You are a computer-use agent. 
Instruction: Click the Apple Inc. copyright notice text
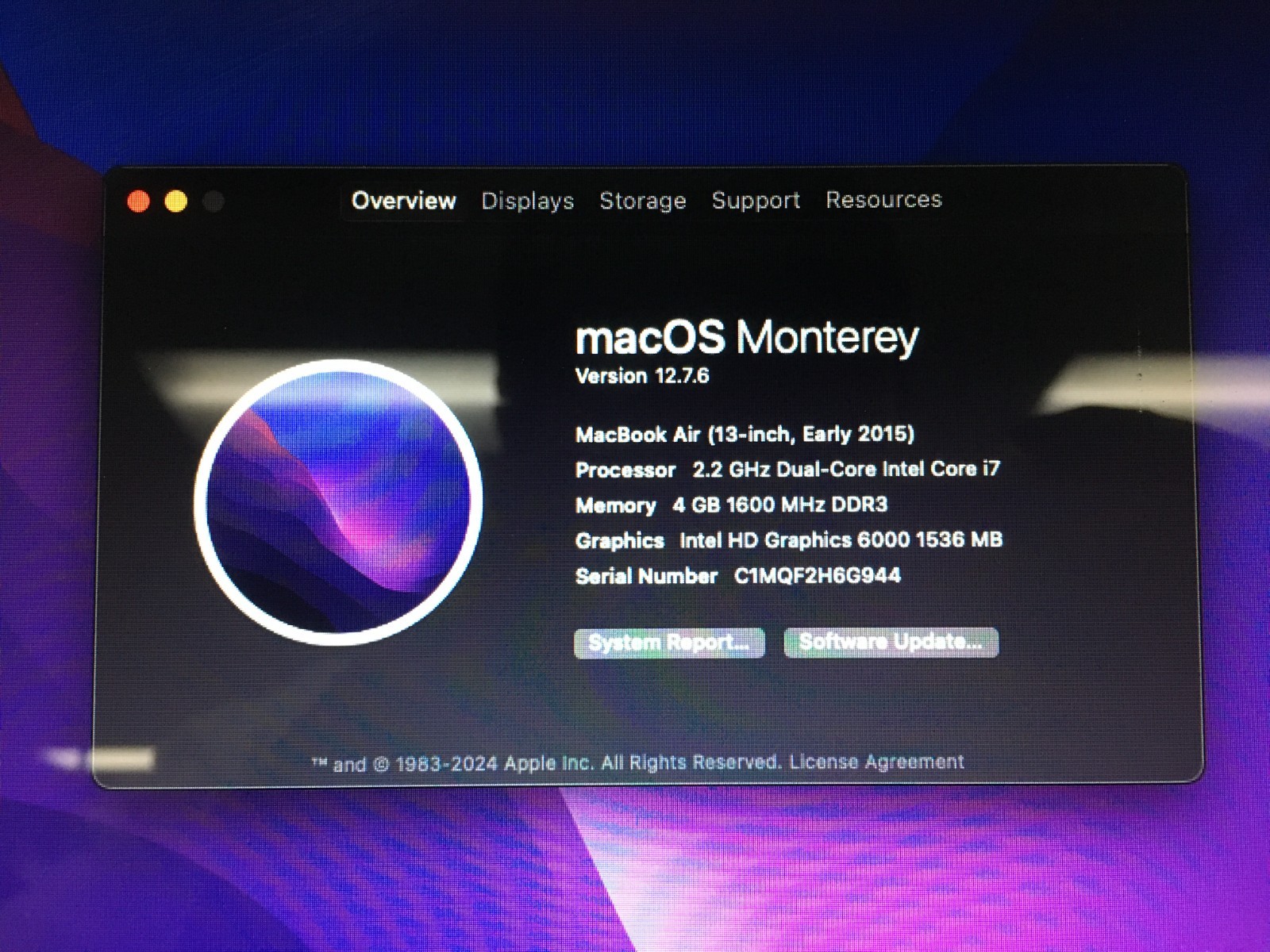click(x=547, y=763)
